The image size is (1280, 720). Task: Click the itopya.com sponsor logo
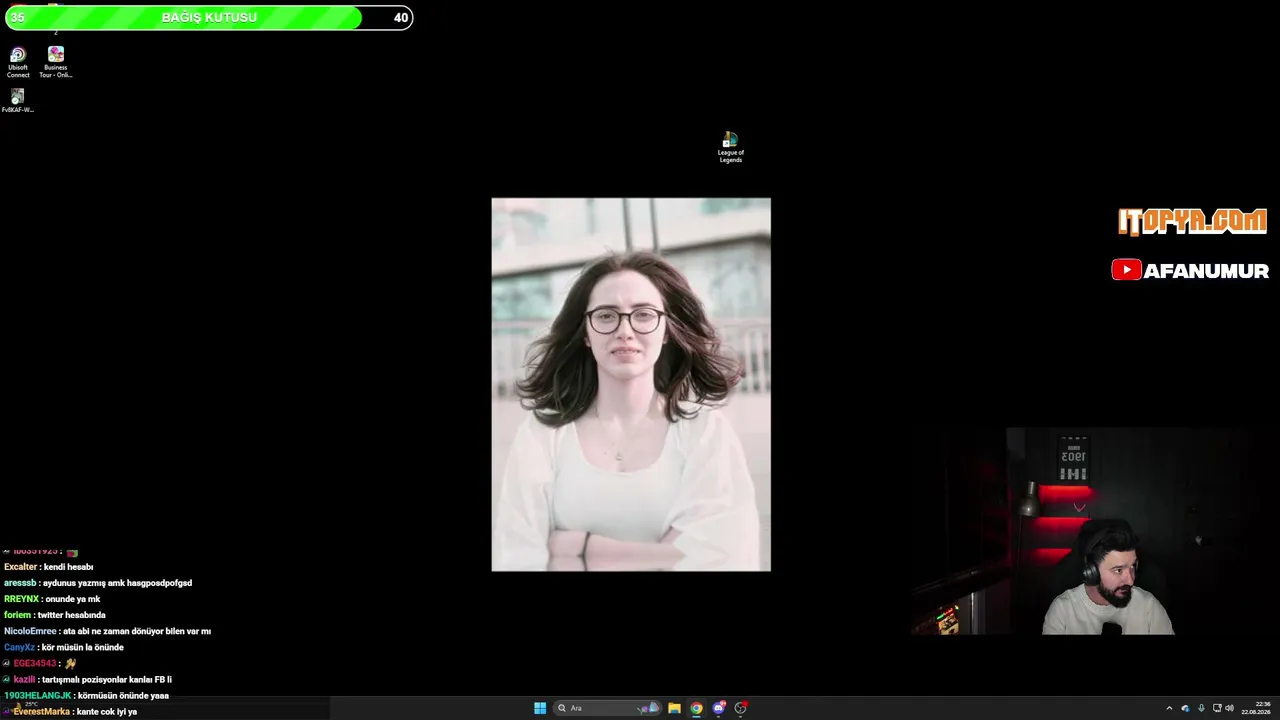(x=1192, y=222)
